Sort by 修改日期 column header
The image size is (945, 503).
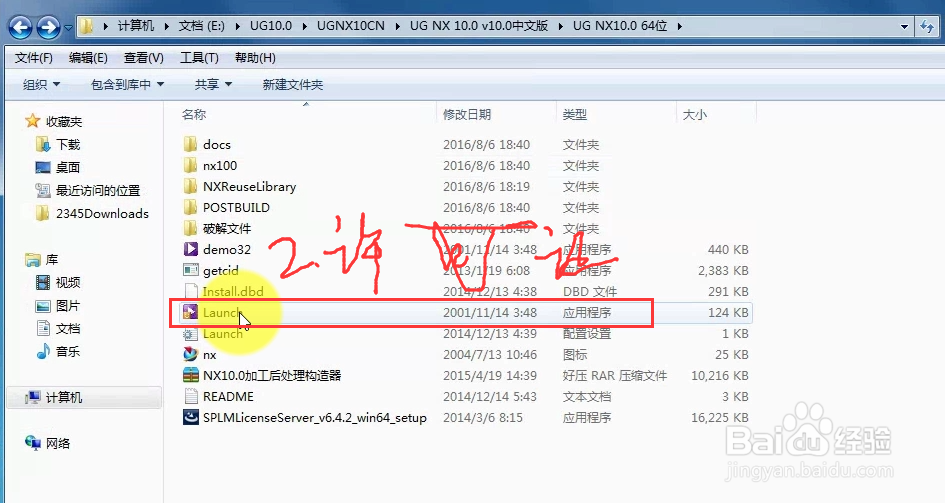click(467, 114)
